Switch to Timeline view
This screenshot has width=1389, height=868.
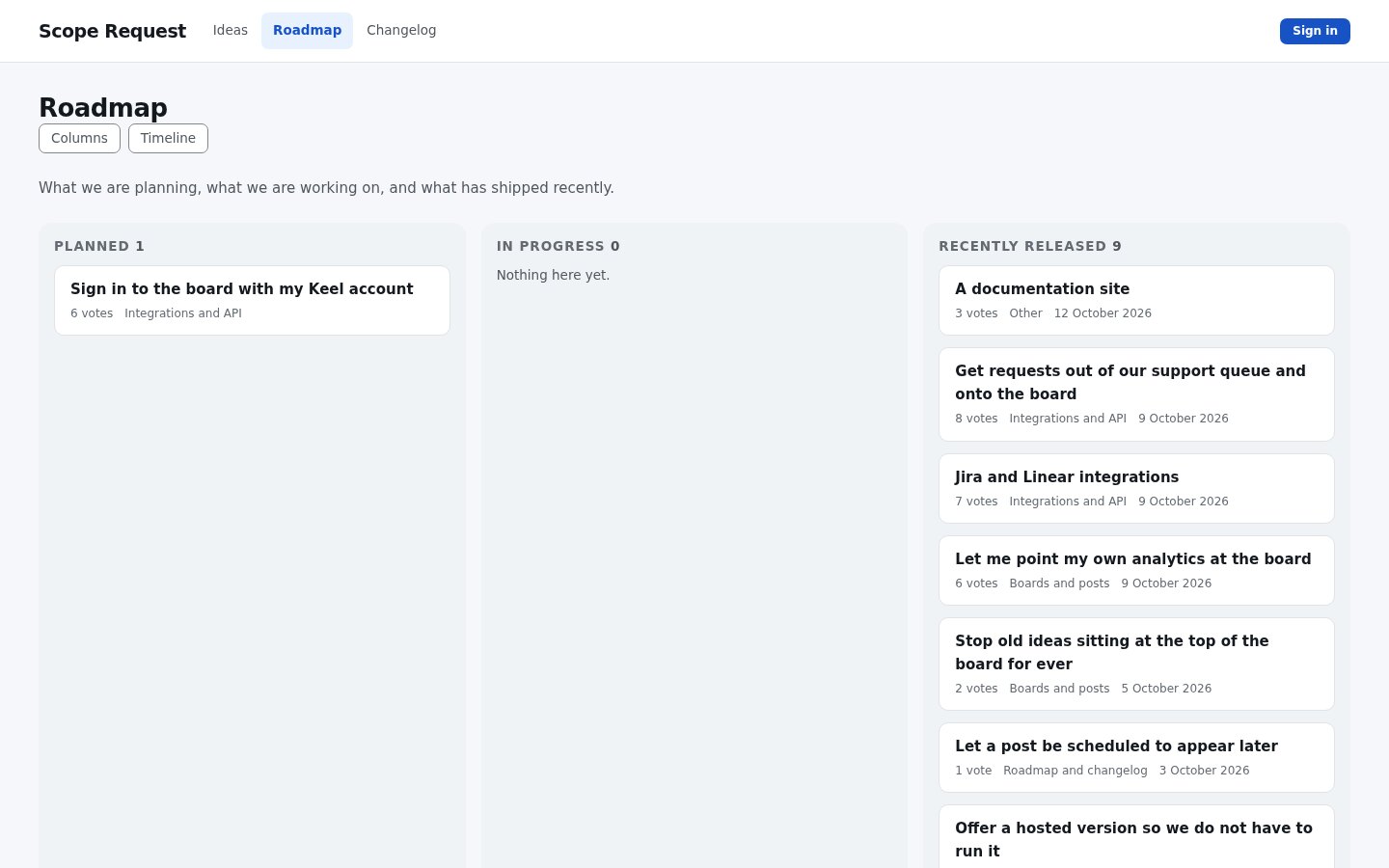pyautogui.click(x=168, y=138)
